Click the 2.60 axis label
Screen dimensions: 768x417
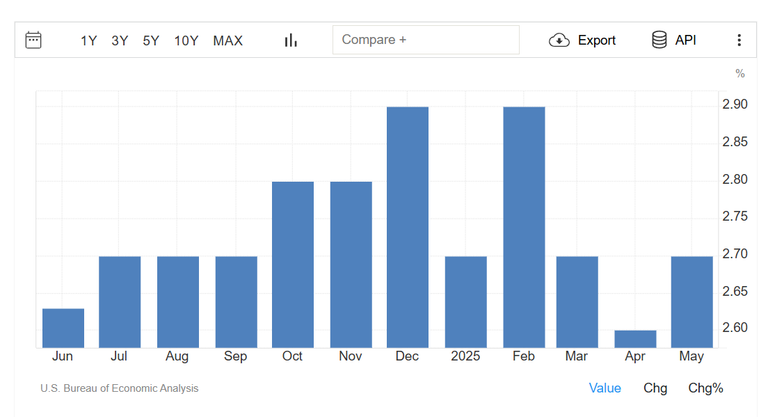click(x=735, y=327)
